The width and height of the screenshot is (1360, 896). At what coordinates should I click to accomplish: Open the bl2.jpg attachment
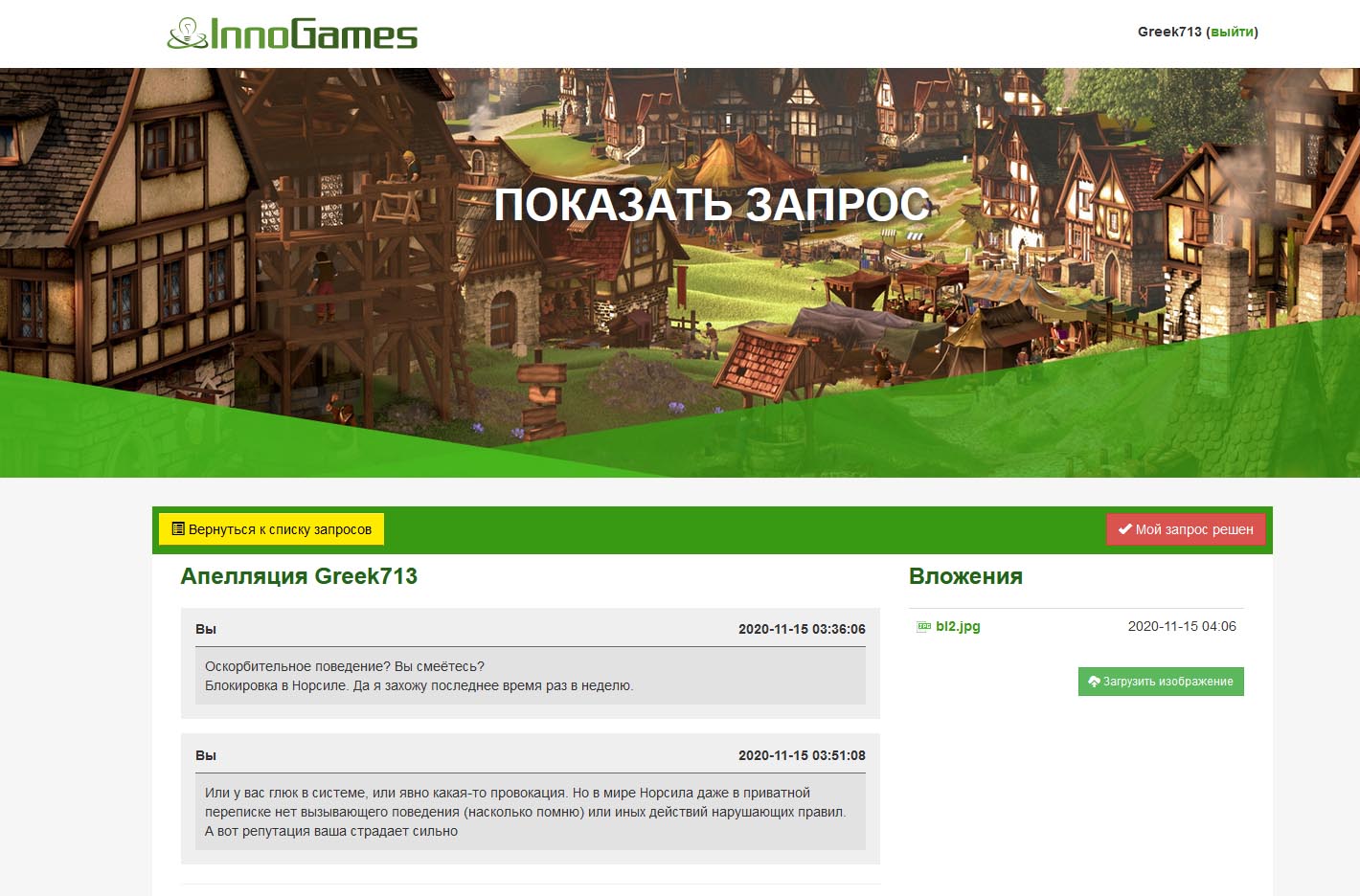tap(958, 627)
